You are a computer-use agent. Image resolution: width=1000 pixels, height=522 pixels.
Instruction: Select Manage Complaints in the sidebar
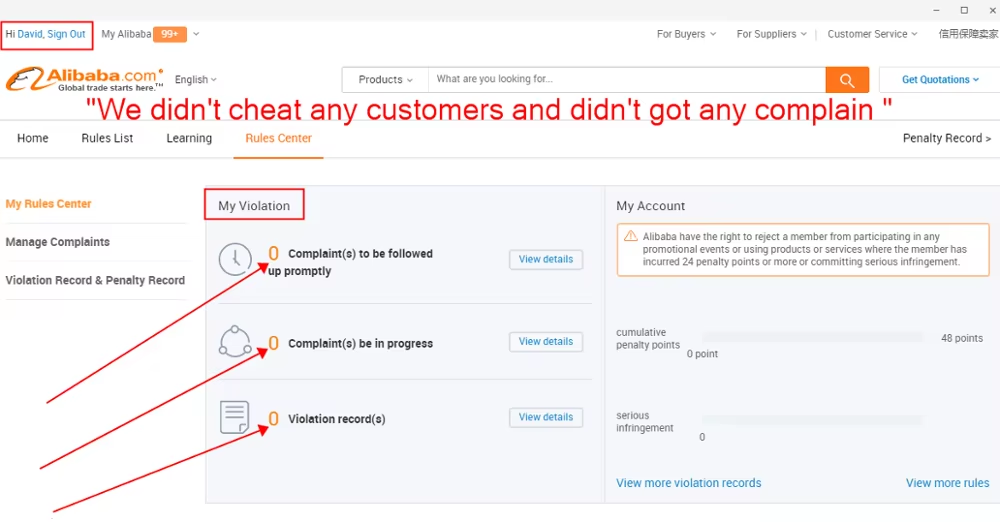click(x=58, y=242)
